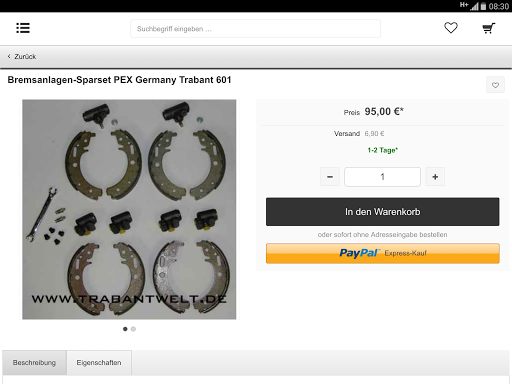Open the hamburger list menu

coord(23,28)
